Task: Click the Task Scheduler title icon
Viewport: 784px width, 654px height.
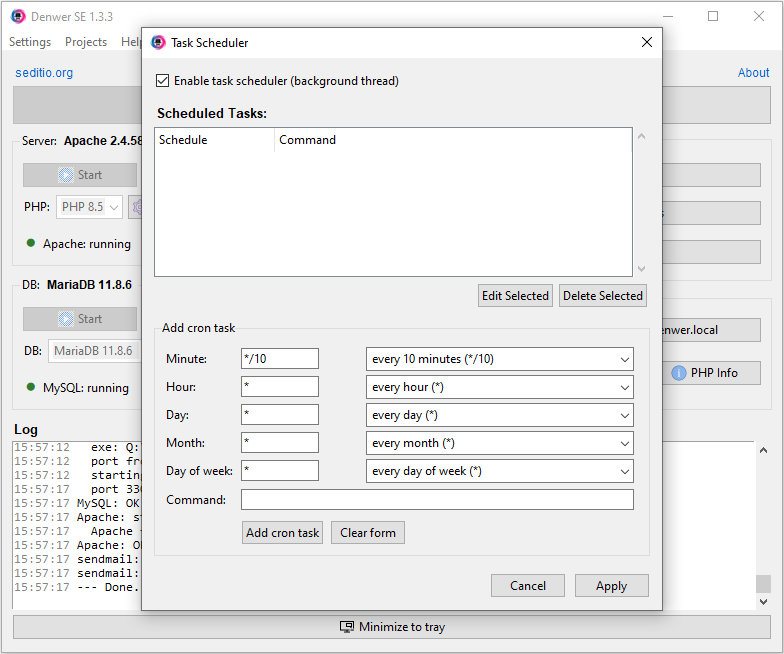Action: [x=158, y=42]
